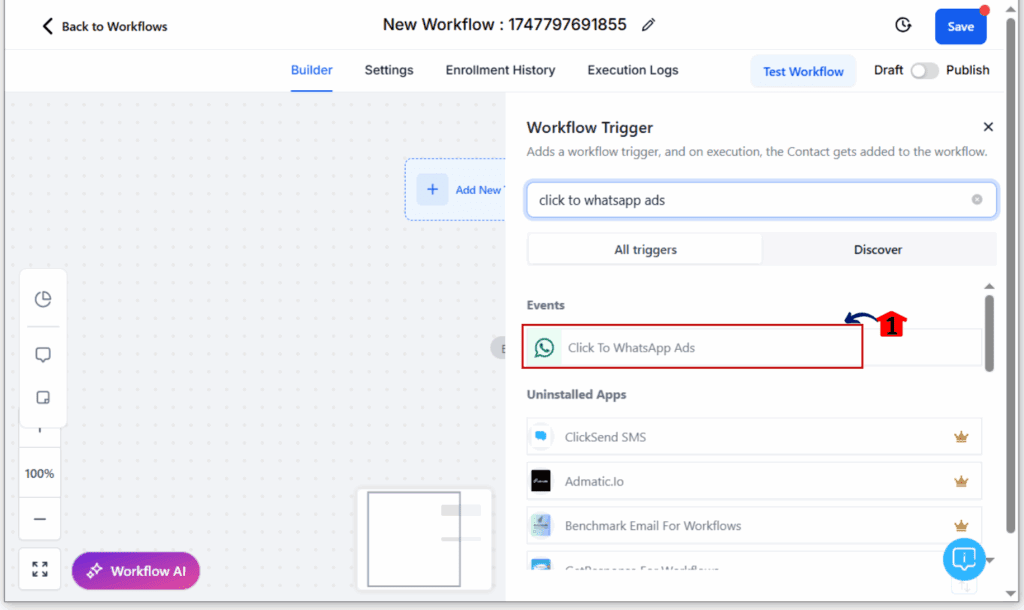Open the stats pie chart icon
Viewport: 1024px width, 610px height.
click(x=43, y=299)
